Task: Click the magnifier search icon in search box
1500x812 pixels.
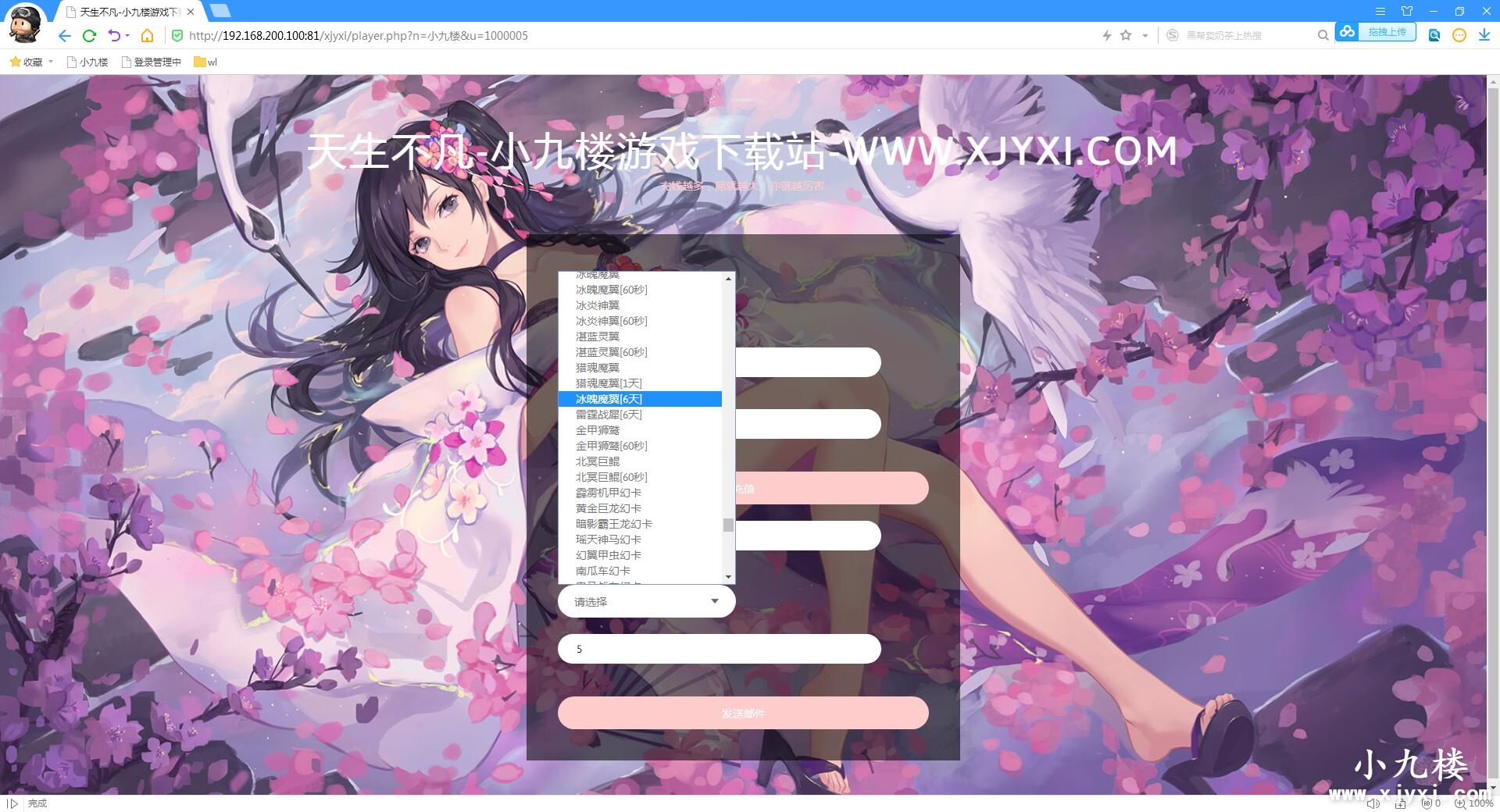Action: pyautogui.click(x=1323, y=35)
